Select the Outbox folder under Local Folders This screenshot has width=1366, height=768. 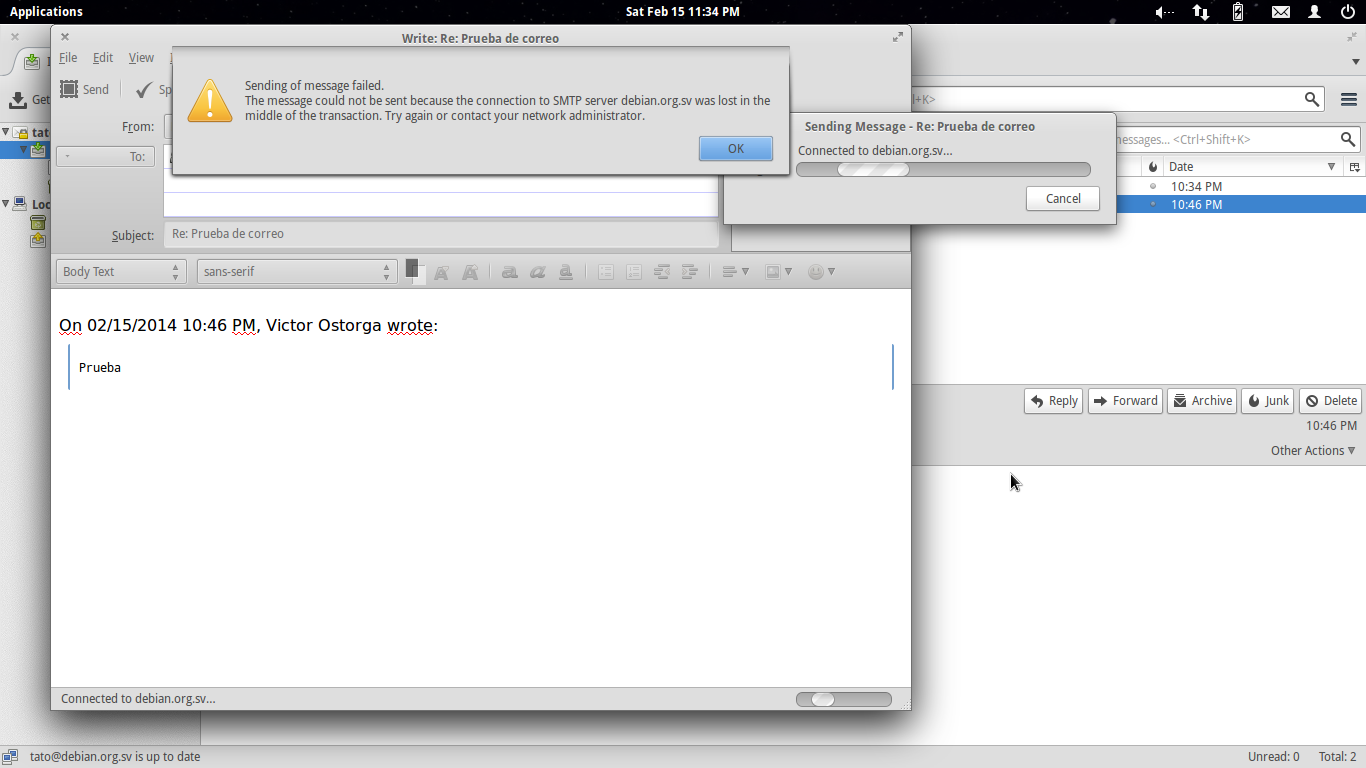coord(38,240)
